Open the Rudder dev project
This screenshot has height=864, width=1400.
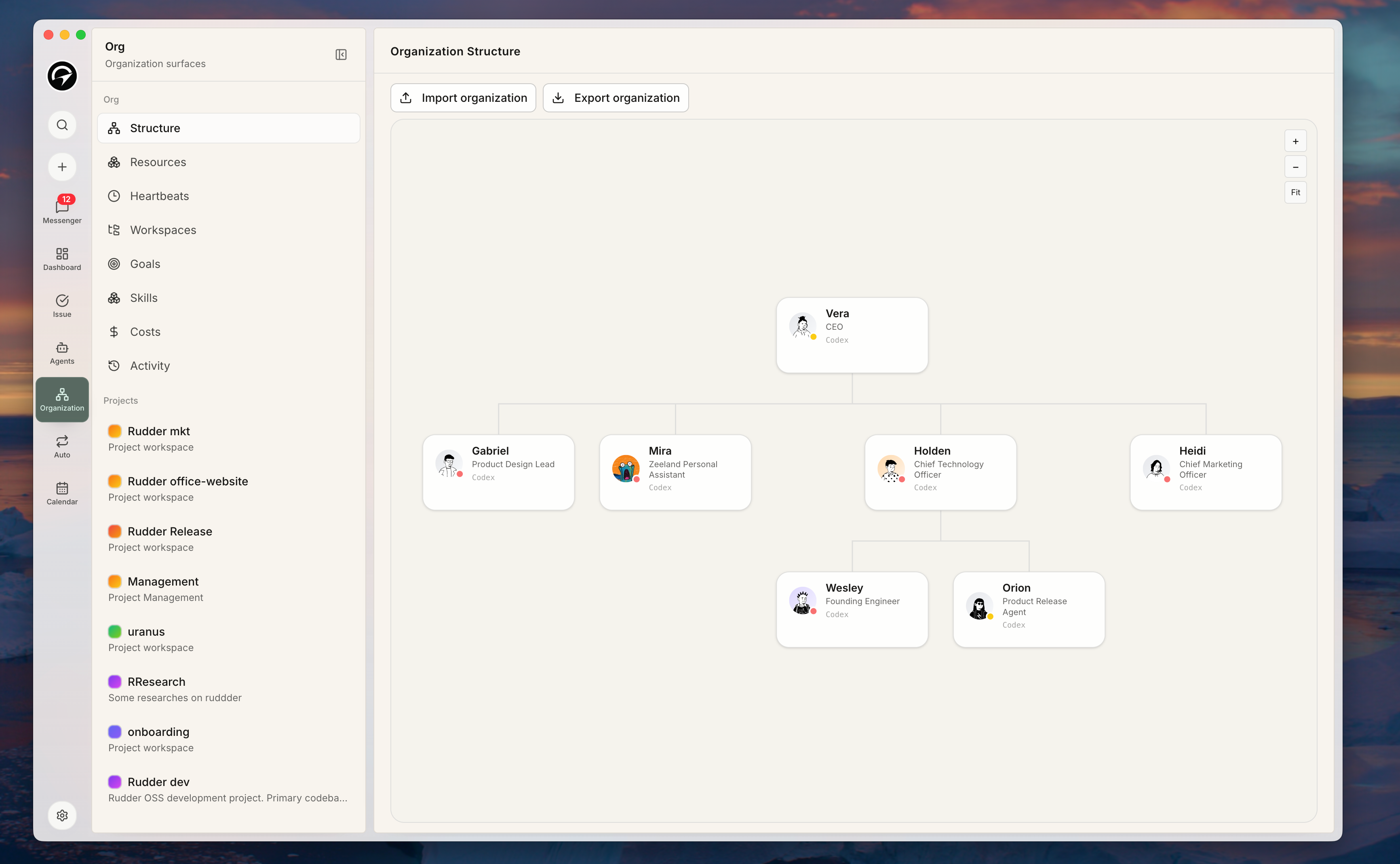click(229, 790)
